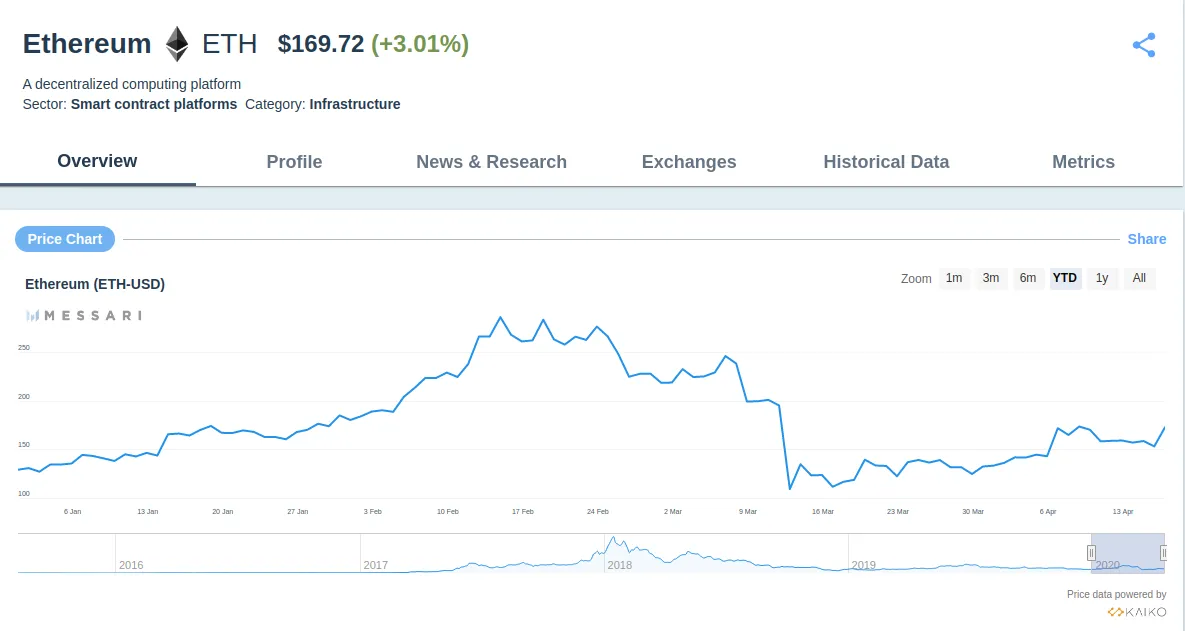This screenshot has width=1185, height=631.
Task: Open the Metrics tab
Action: click(x=1083, y=162)
